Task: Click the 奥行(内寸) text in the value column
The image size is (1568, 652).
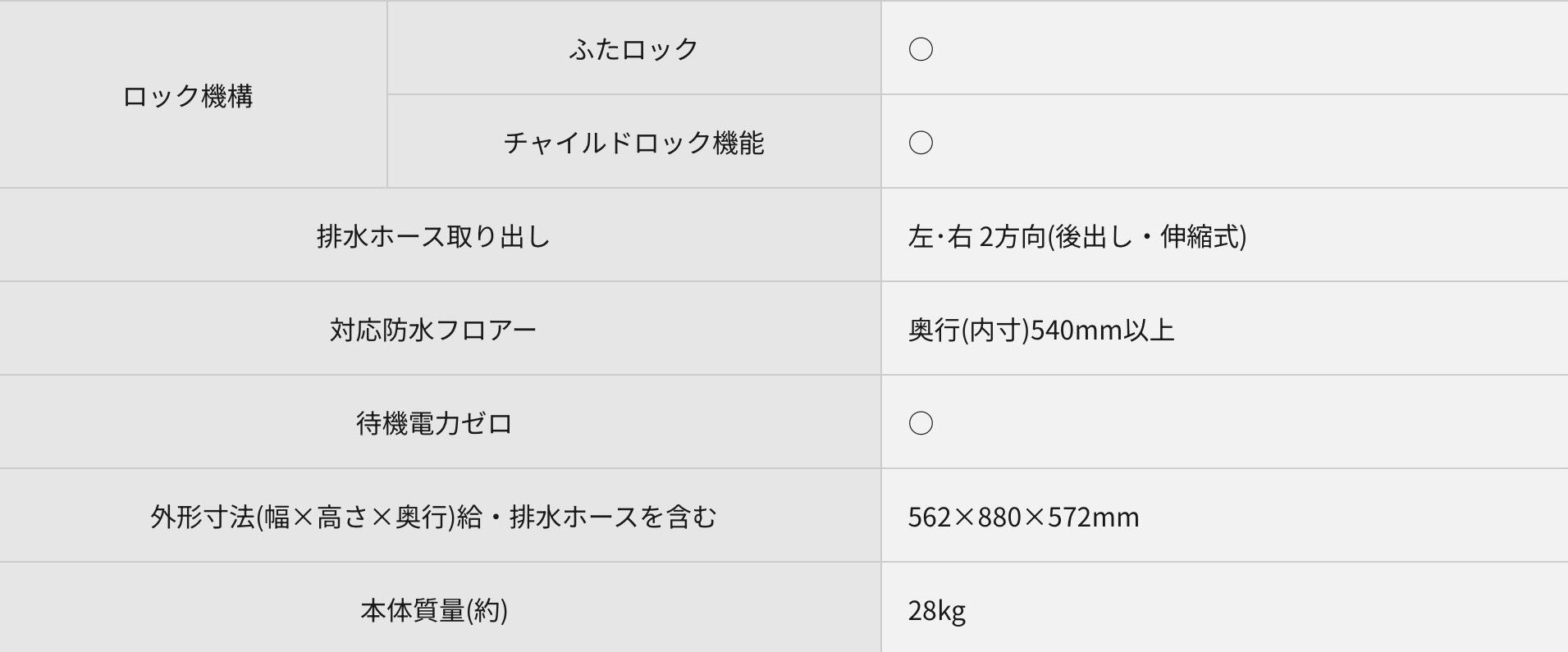Action: (x=968, y=331)
